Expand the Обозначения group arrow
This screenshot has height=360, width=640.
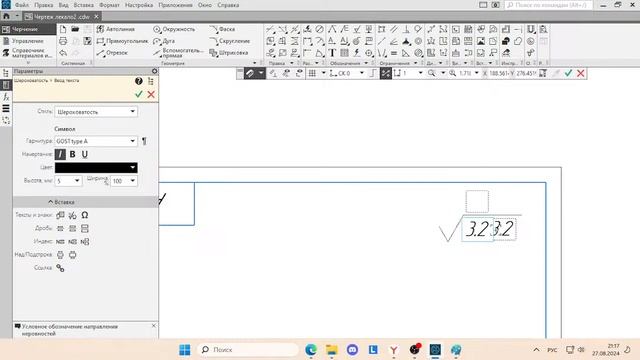(x=366, y=63)
